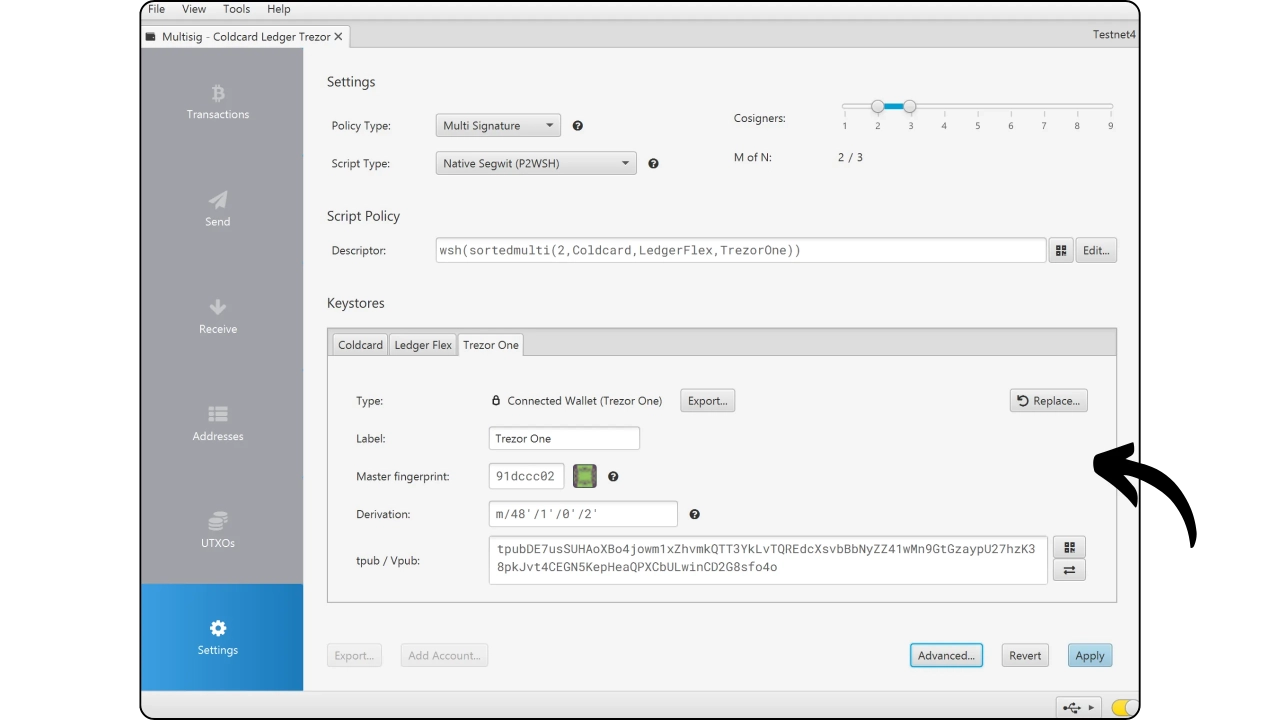
Task: Show help for Policy Type
Action: [577, 126]
